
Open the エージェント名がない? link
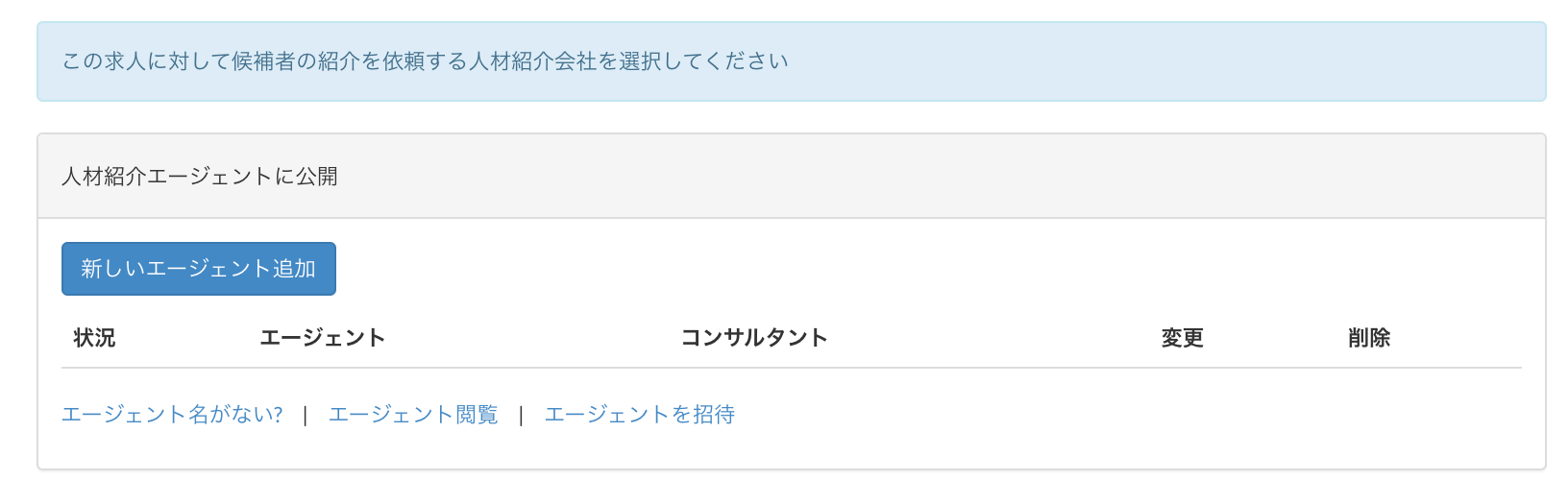pos(172,415)
